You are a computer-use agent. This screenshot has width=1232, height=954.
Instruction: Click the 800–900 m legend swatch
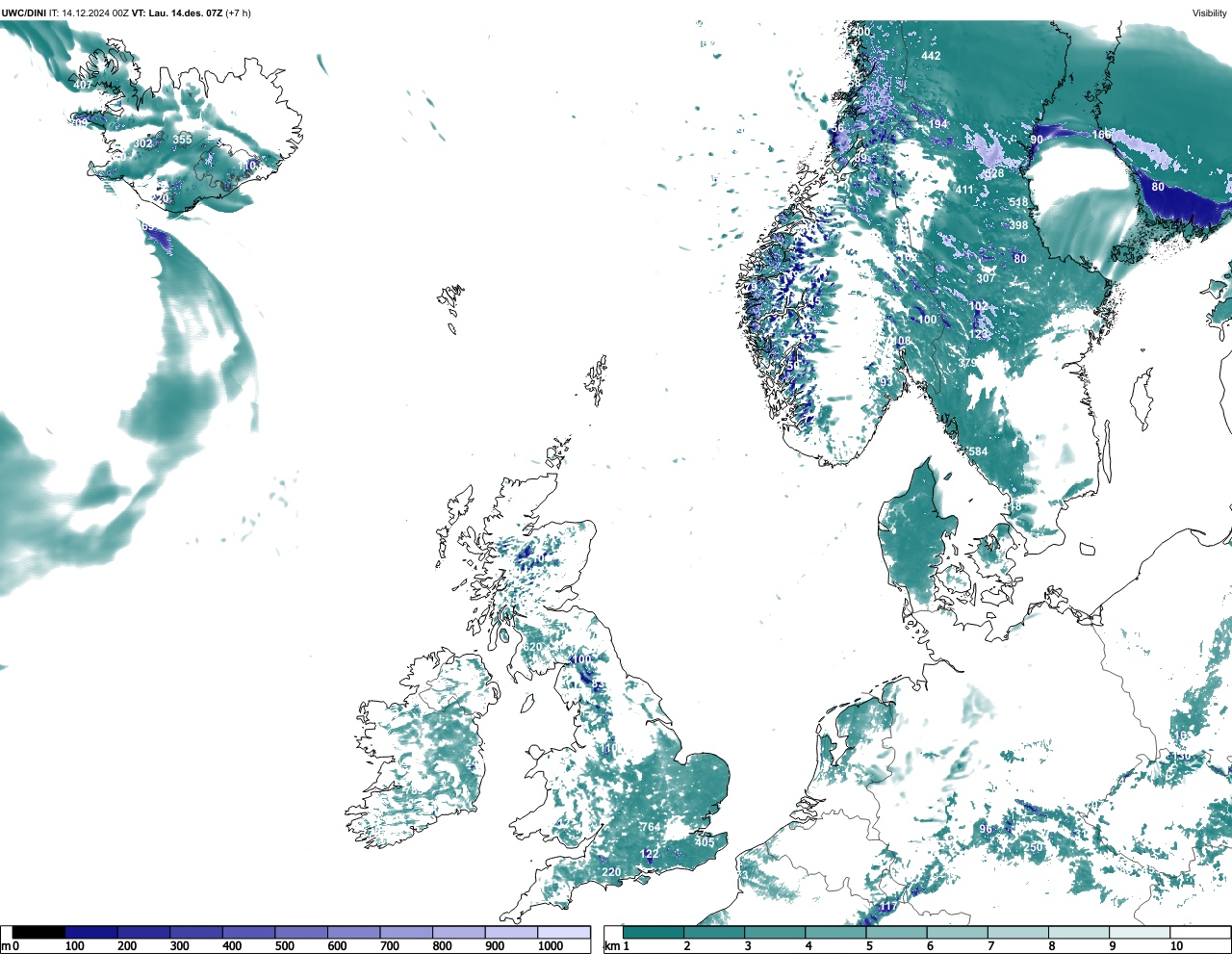click(459, 932)
